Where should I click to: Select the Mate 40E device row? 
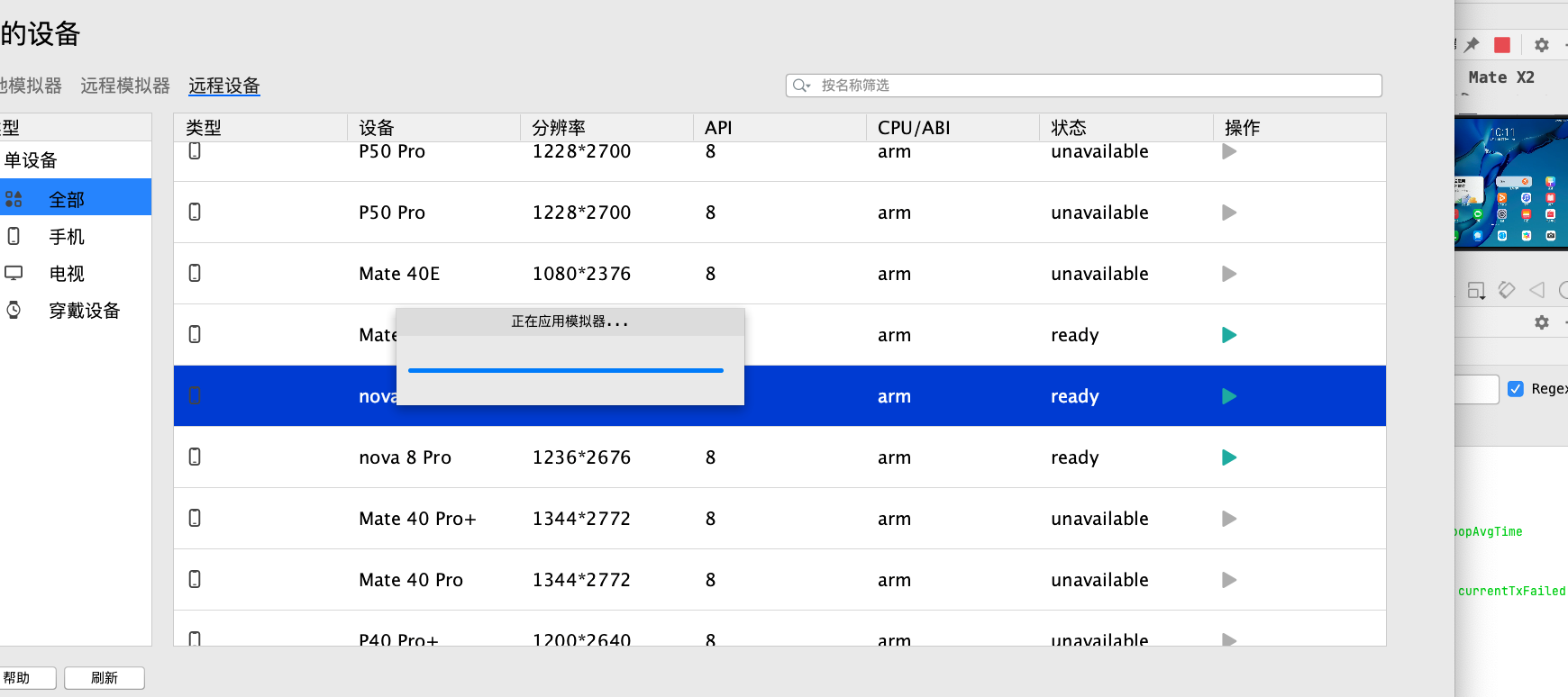[x=779, y=274]
